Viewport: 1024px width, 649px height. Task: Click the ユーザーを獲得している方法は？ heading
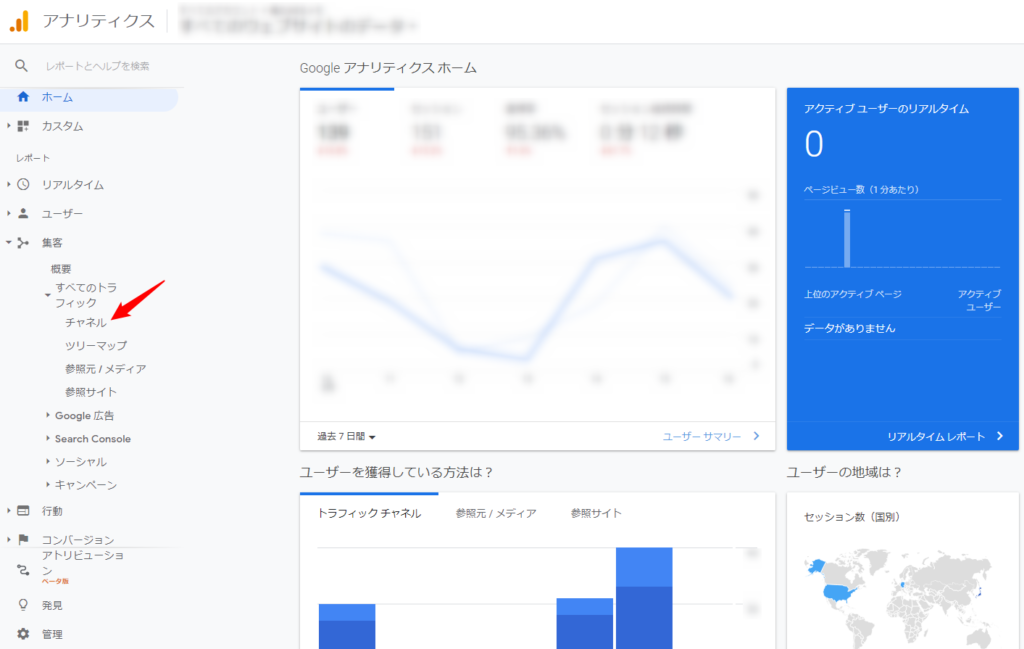396,471
